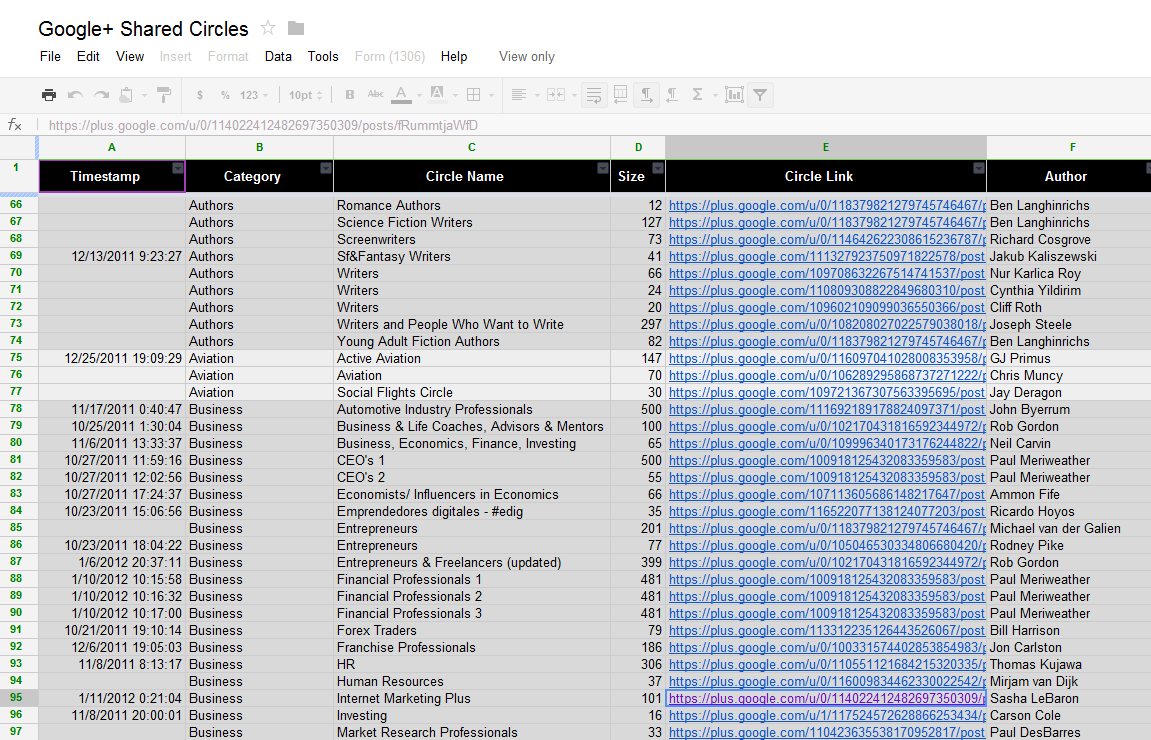1151x740 pixels.
Task: Open the Circle Name column filter dropdown
Action: [x=603, y=168]
